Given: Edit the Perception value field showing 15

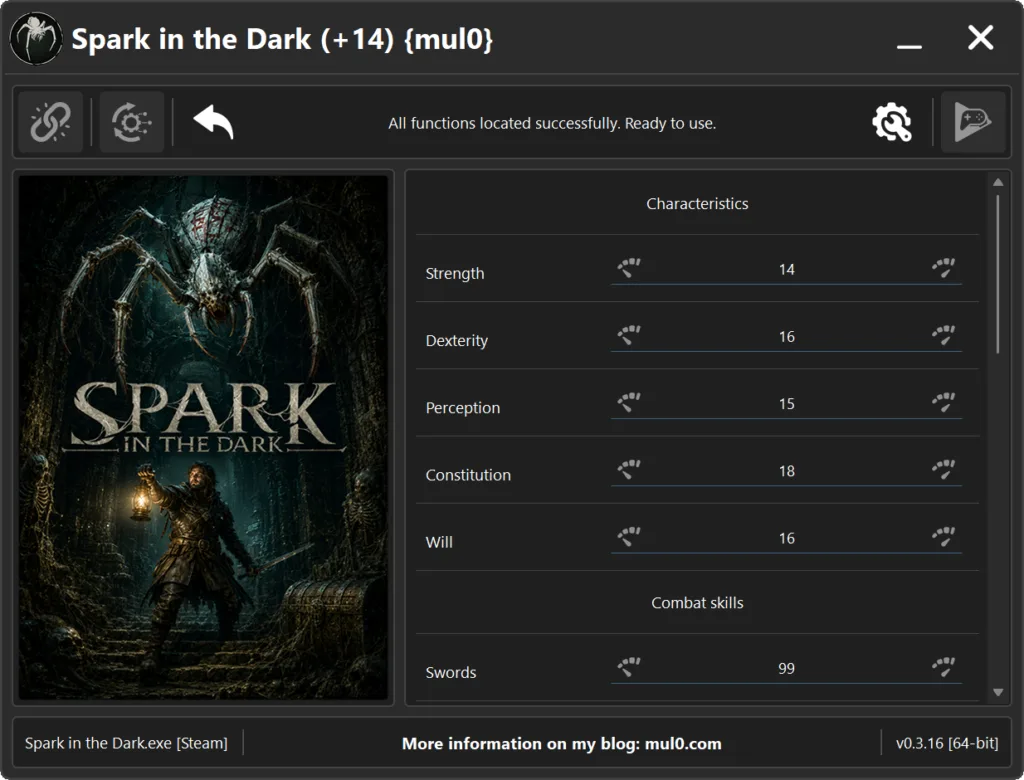Looking at the screenshot, I should 786,404.
